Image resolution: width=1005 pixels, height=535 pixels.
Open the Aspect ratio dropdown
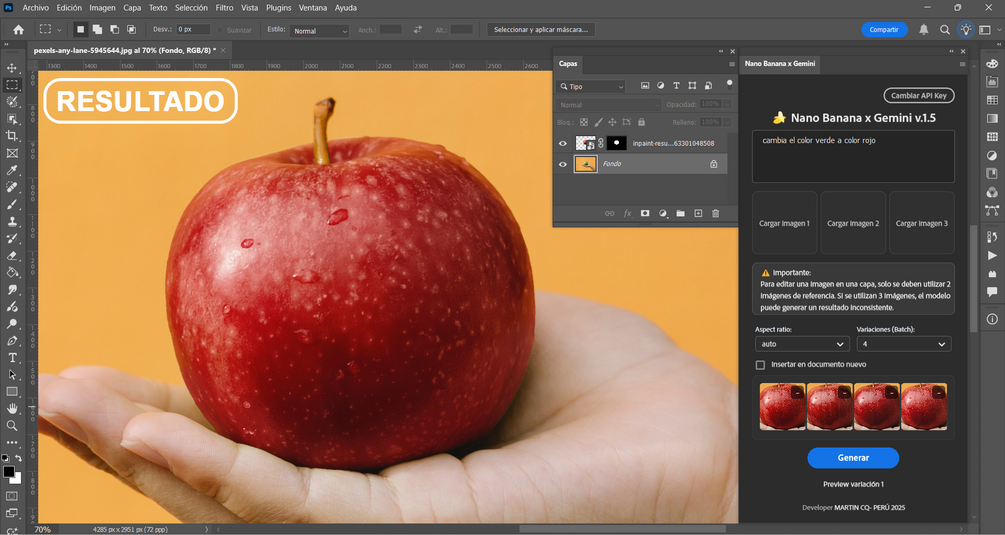(802, 344)
